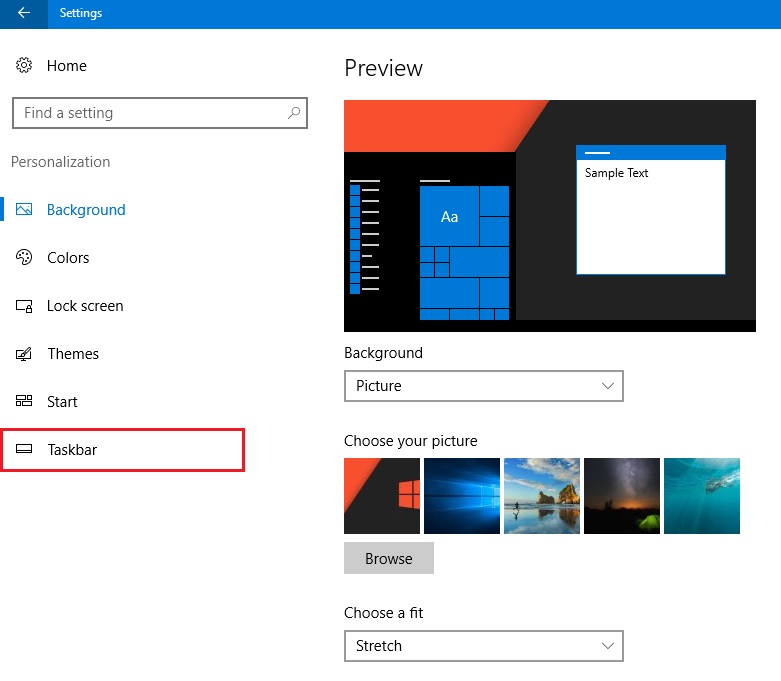Viewport: 781px width, 681px height.
Task: Click the Background picture icon in sidebar
Action: click(x=25, y=210)
